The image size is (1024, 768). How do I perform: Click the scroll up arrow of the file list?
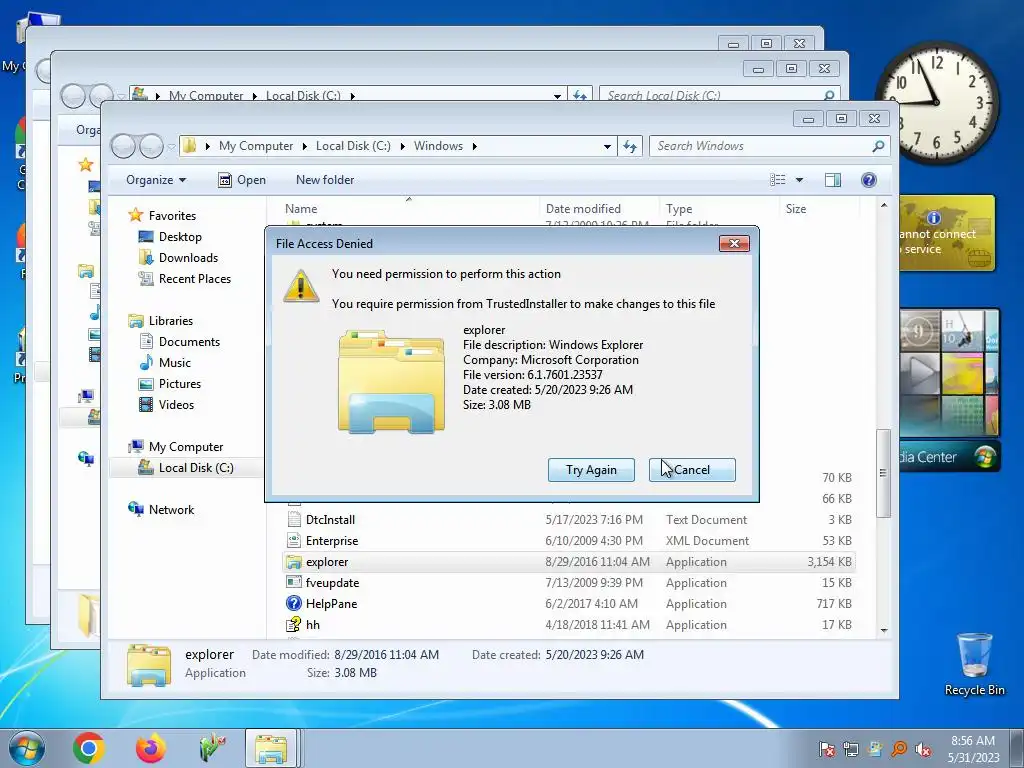pyautogui.click(x=884, y=205)
